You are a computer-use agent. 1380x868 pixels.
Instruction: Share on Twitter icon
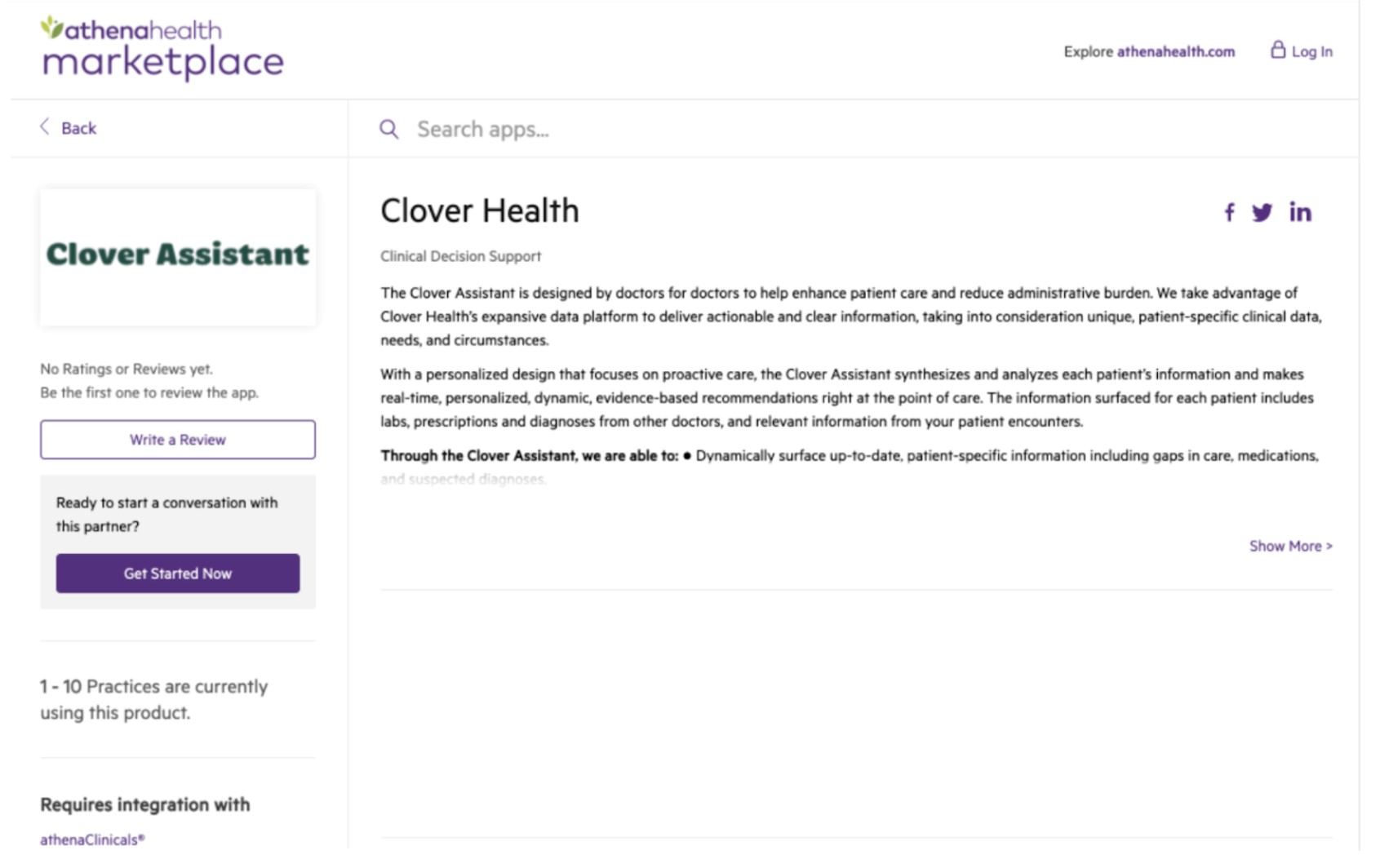(x=1262, y=213)
